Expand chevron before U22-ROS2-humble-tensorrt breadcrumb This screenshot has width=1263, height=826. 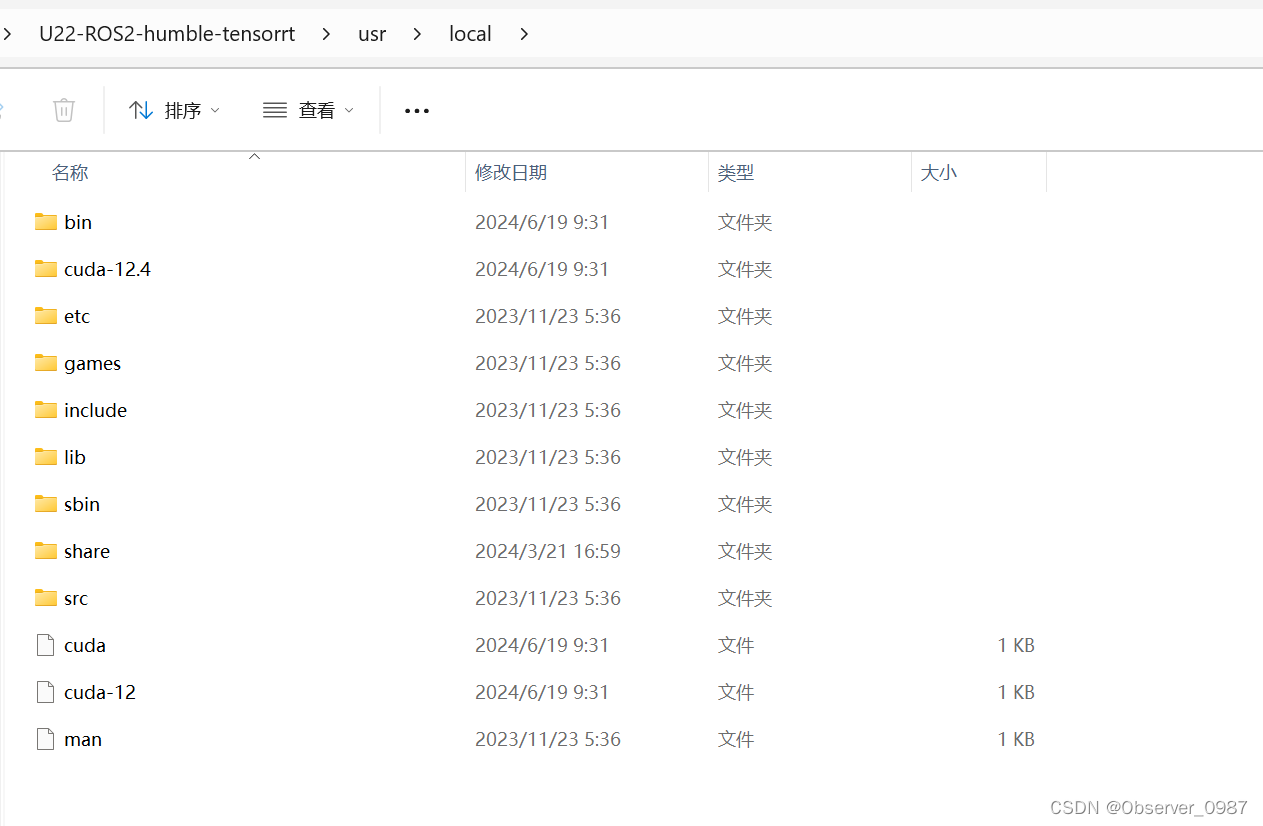[x=6, y=34]
